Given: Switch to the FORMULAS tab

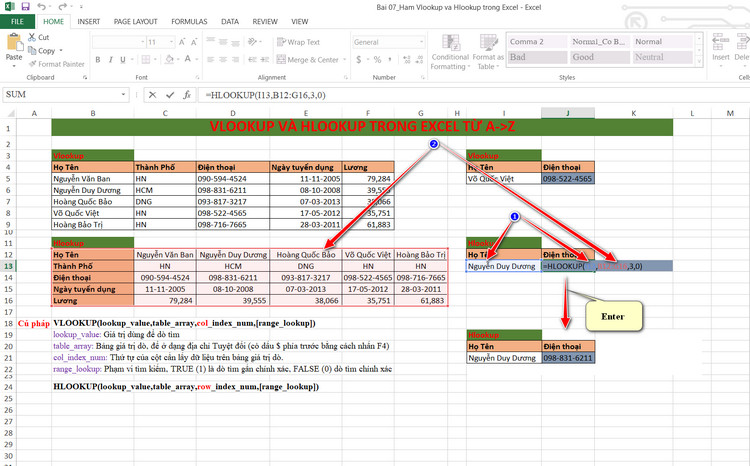Looking at the screenshot, I should pyautogui.click(x=189, y=22).
